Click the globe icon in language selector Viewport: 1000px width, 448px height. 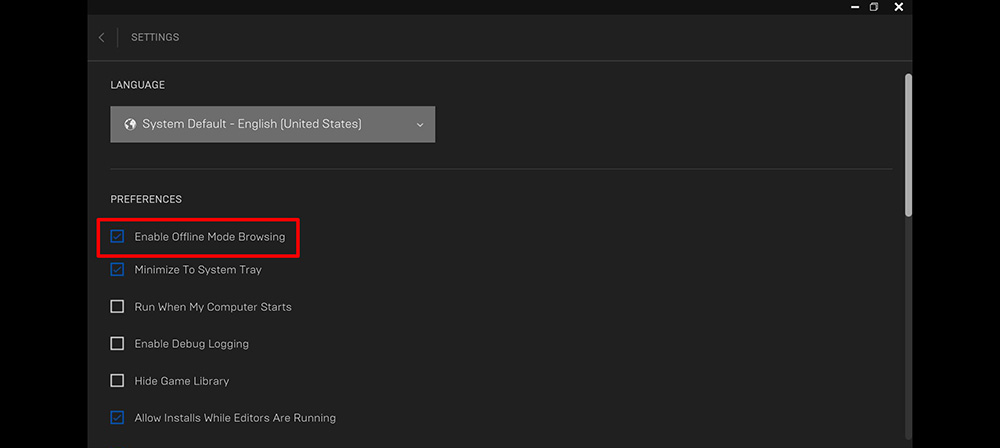[130, 124]
